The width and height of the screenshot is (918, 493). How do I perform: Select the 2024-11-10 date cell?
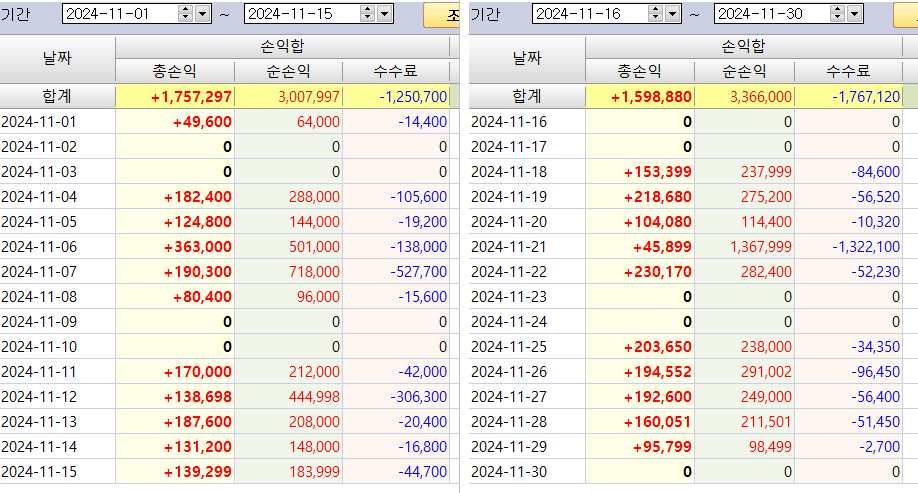coord(57,347)
